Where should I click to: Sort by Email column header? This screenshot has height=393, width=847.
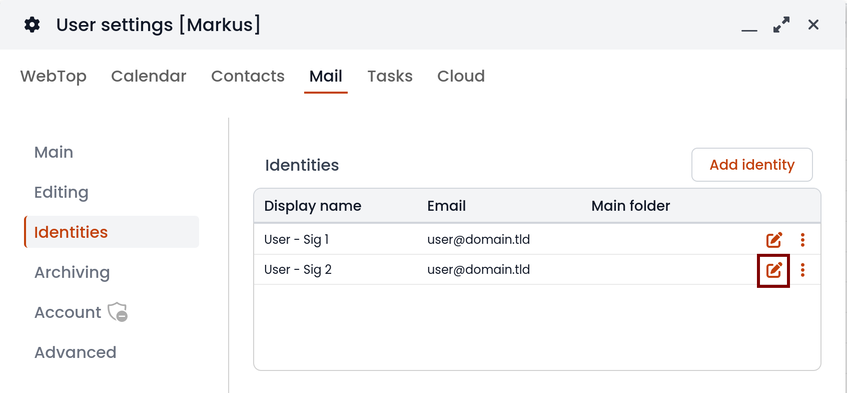point(446,206)
